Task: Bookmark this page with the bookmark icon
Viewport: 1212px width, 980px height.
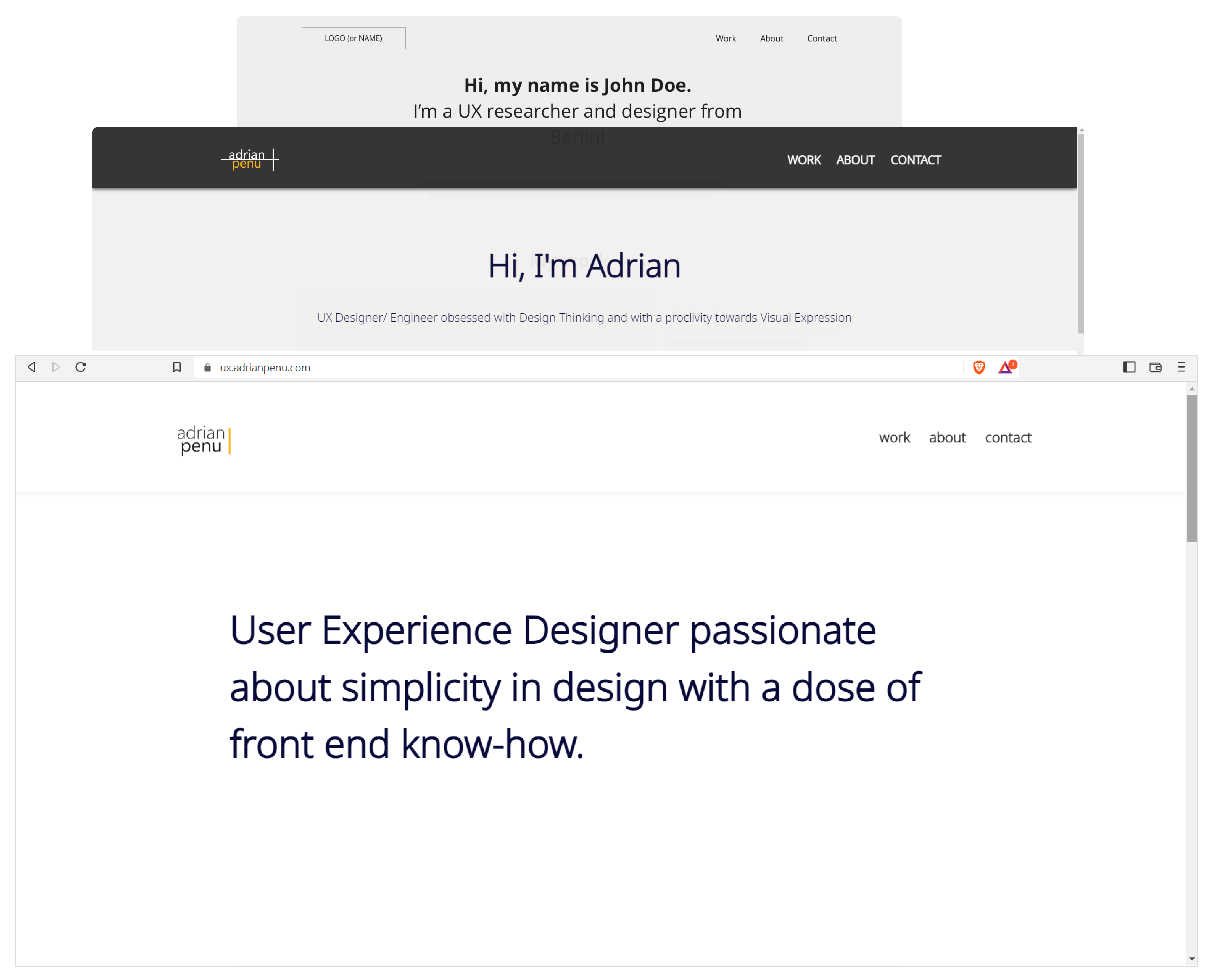Action: [x=177, y=367]
